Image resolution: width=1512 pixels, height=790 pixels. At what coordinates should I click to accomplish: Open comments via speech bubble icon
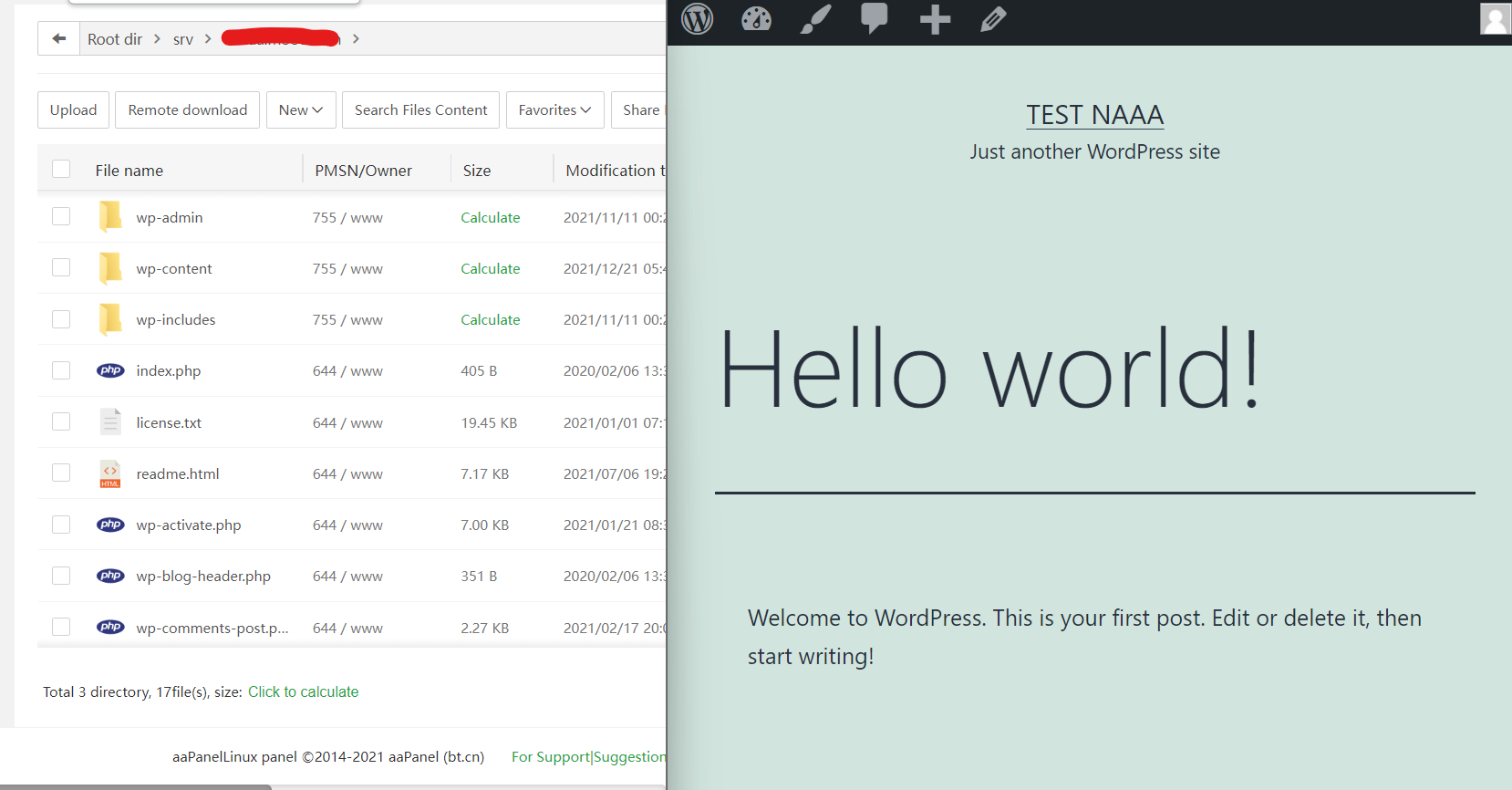874,19
